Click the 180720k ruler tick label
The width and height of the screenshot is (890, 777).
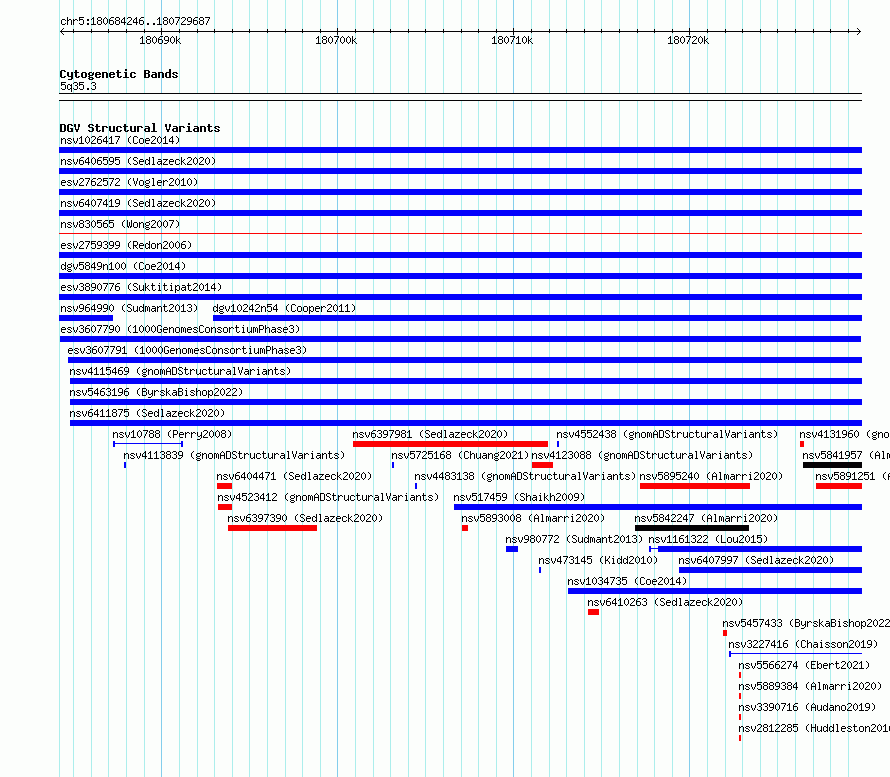pos(688,40)
